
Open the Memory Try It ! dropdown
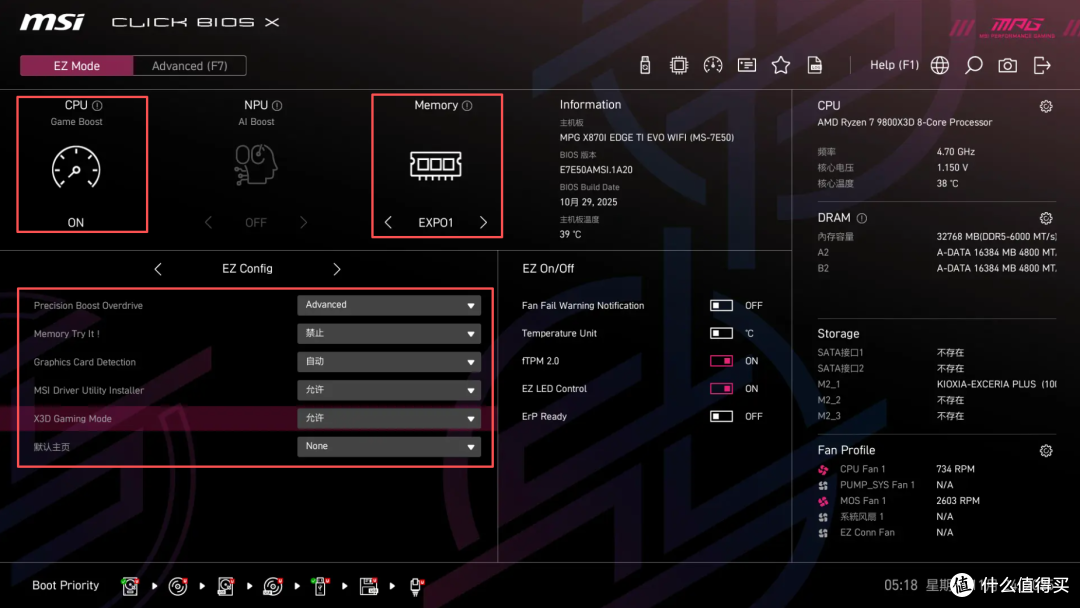click(x=389, y=333)
